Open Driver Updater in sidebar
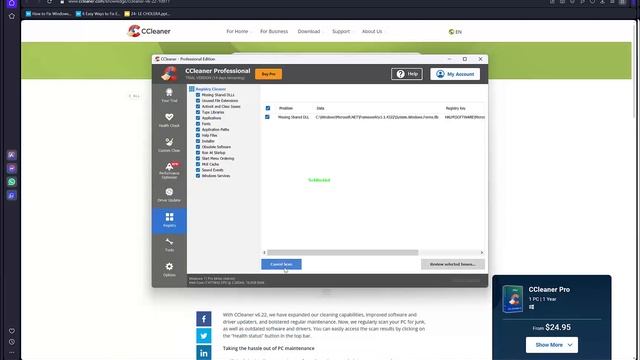The height and width of the screenshot is (360, 640). pyautogui.click(x=169, y=195)
